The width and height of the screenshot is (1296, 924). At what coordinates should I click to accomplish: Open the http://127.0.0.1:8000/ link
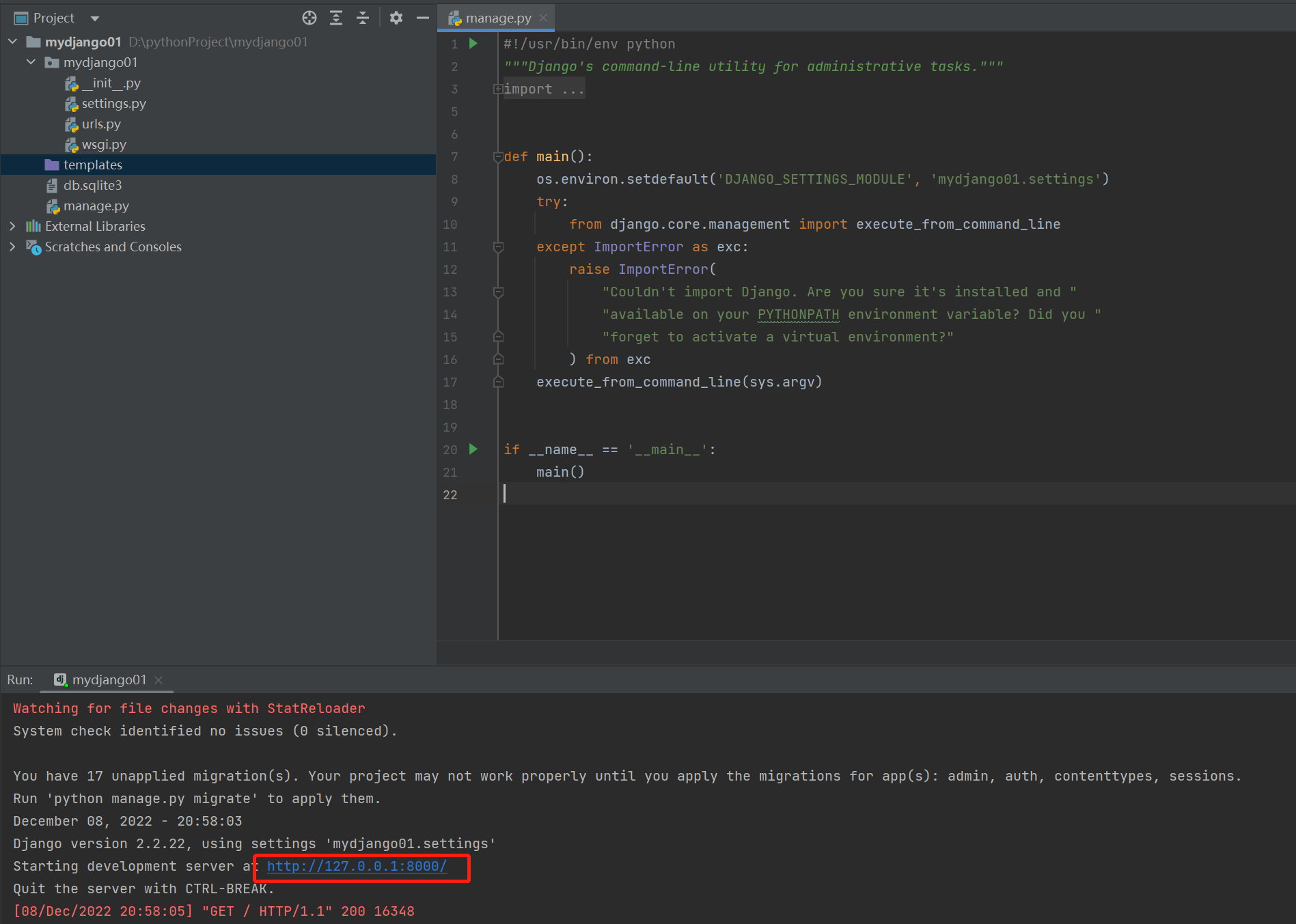point(357,867)
